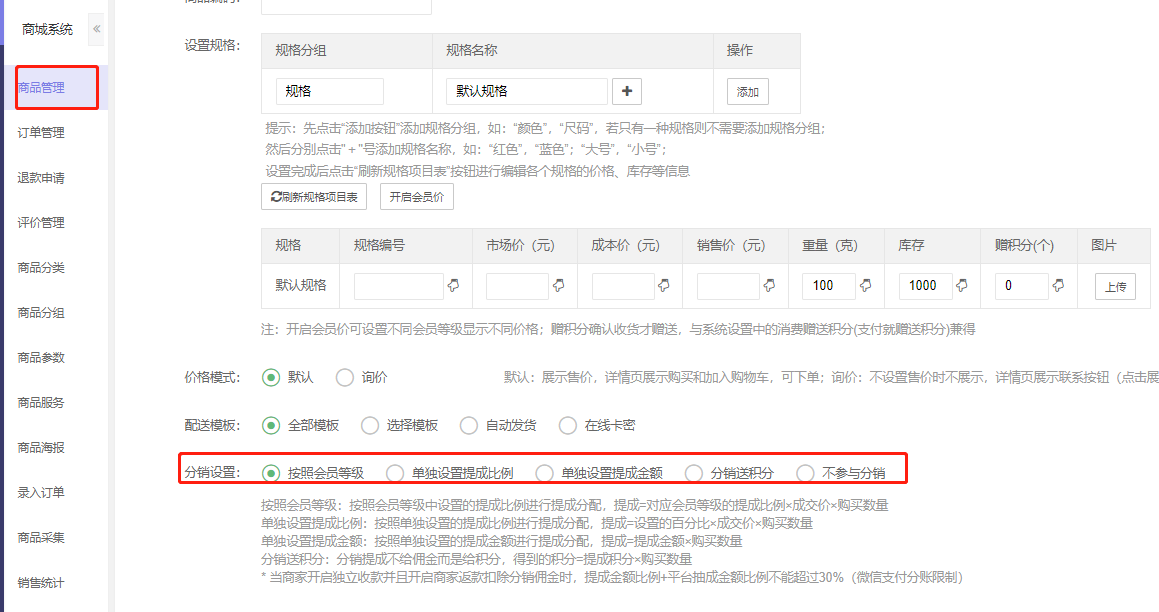Open 订单管理 in the sidebar
Viewport: 1159px width, 612px height.
tap(41, 133)
